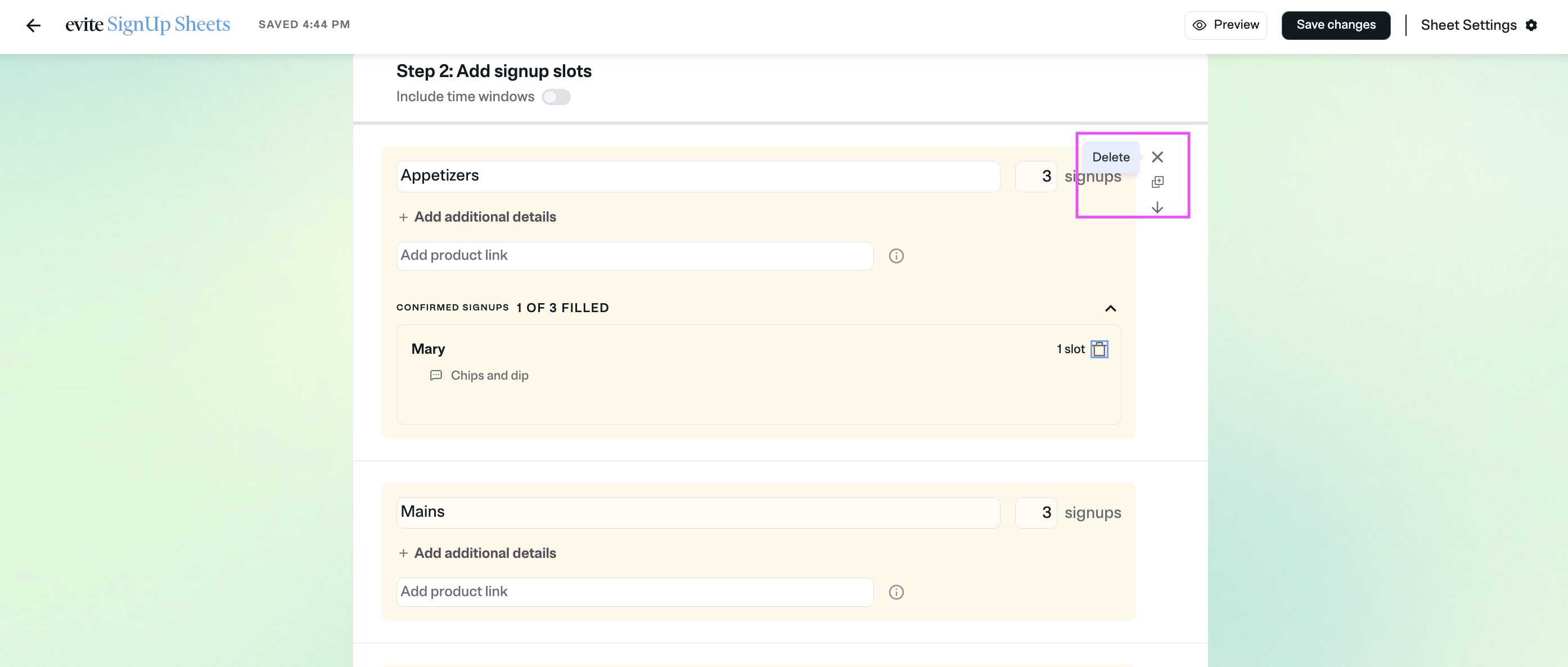Viewport: 1568px width, 667px height.
Task: Open the Preview button
Action: 1225,25
